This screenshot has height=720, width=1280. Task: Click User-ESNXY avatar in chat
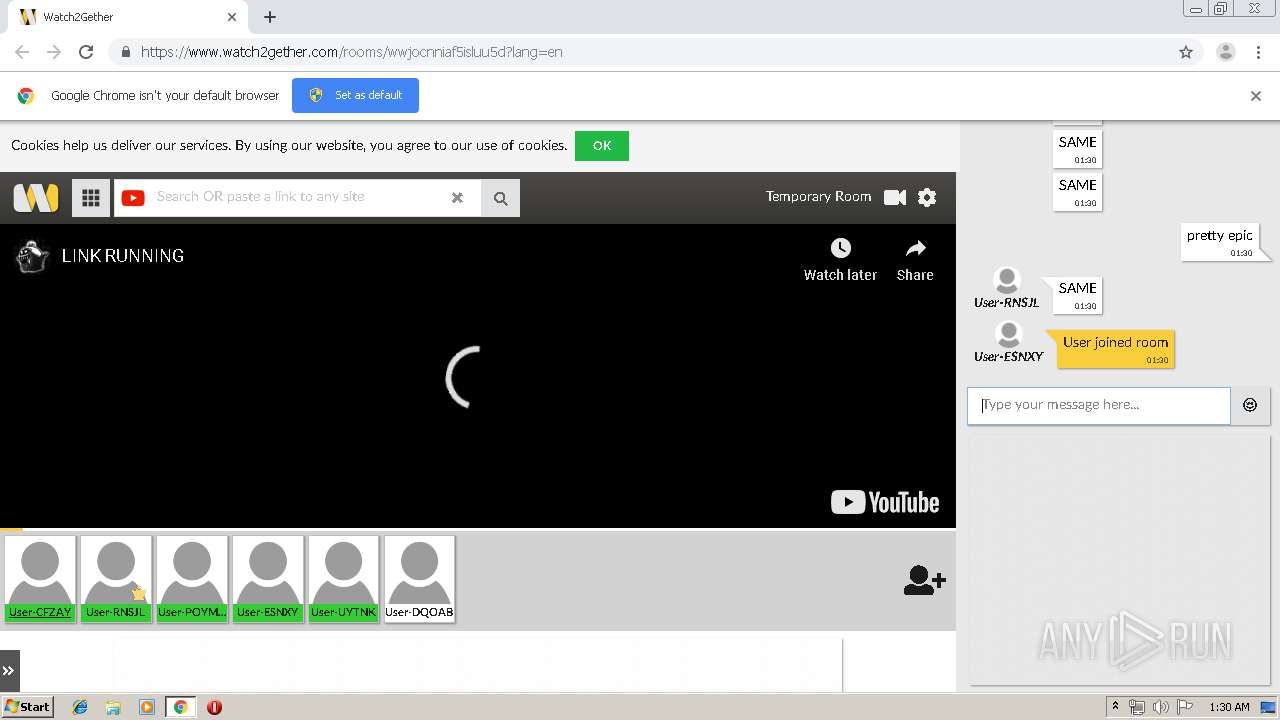tap(1008, 335)
